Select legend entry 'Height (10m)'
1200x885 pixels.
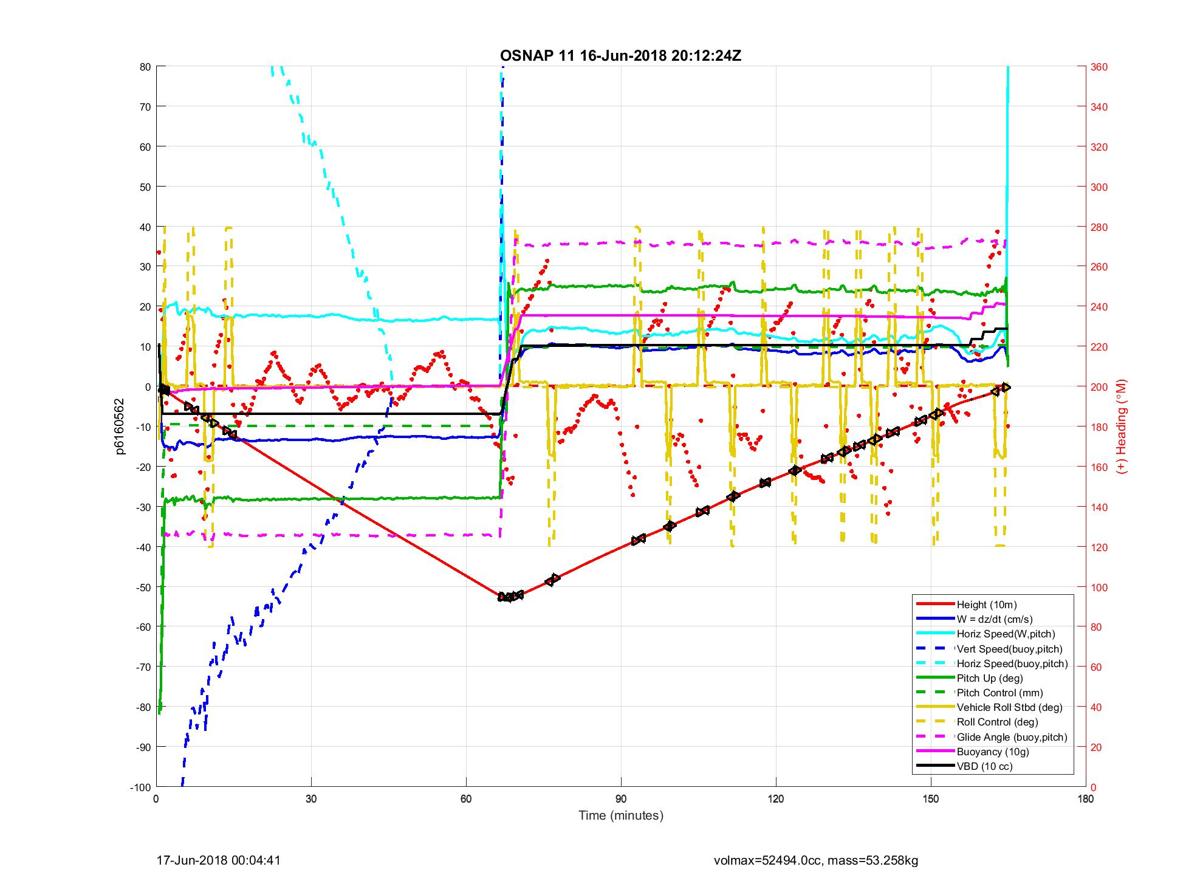point(986,604)
